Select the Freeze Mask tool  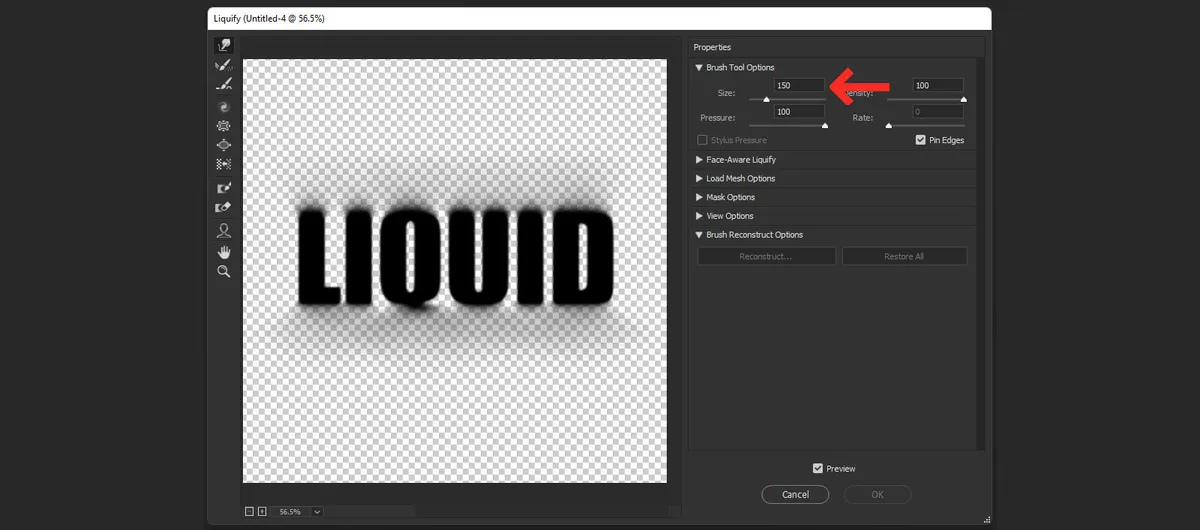click(x=224, y=188)
